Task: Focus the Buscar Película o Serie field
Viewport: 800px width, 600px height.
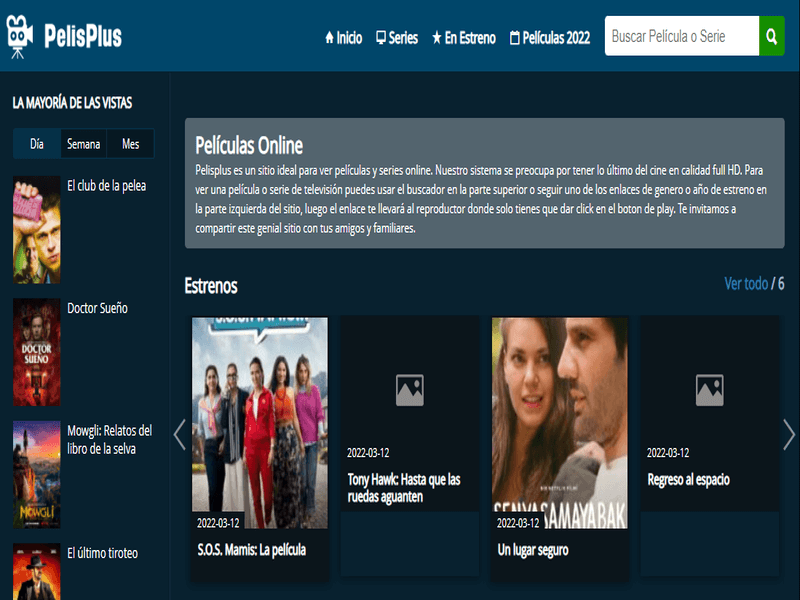Action: point(682,36)
